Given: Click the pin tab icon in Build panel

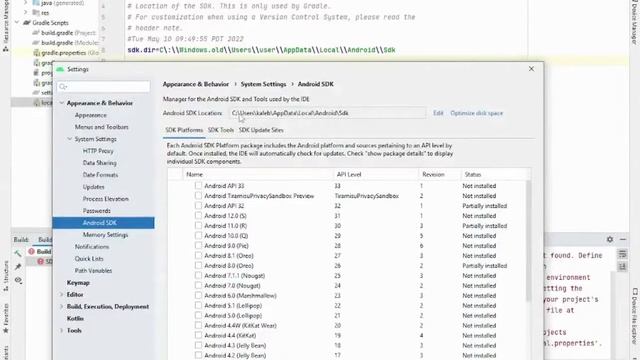Looking at the screenshot, I should pyautogui.click(x=18, y=267).
